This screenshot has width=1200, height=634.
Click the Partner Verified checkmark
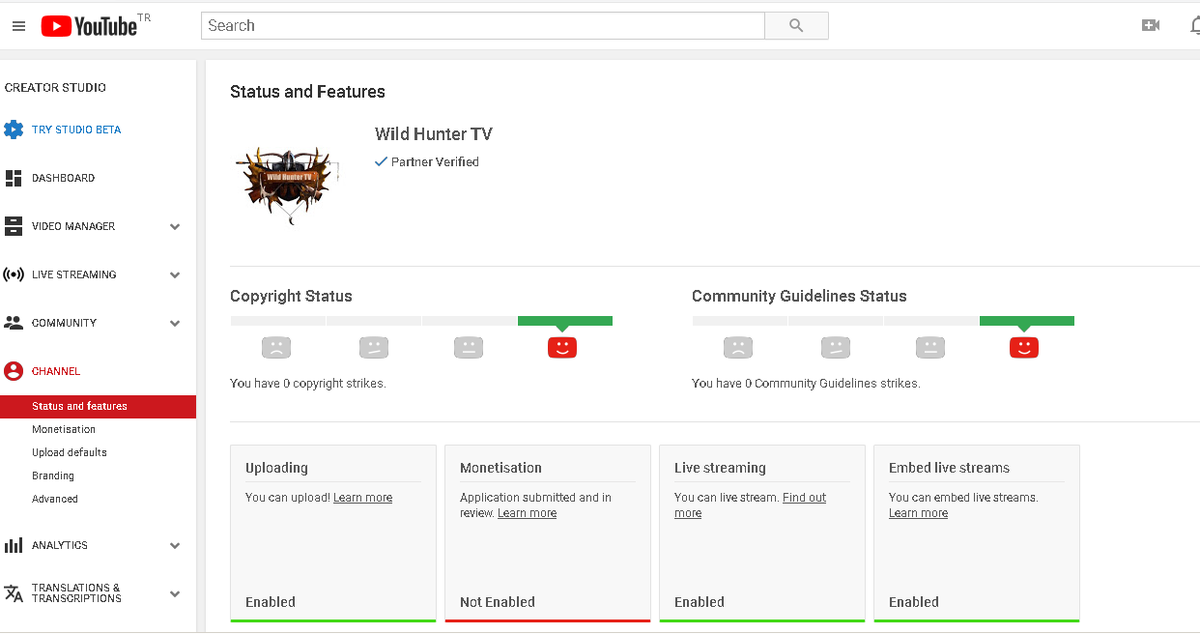[381, 162]
